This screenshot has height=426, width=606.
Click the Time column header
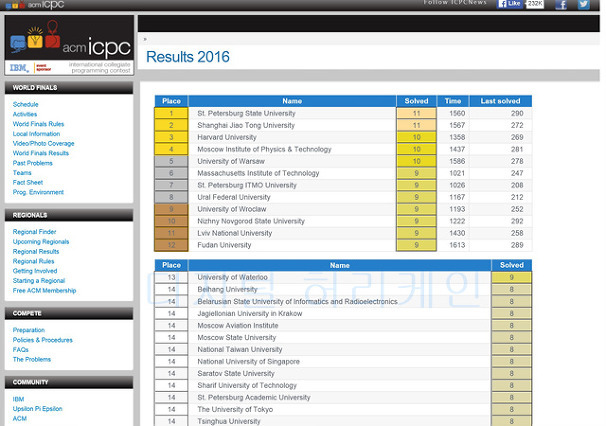[453, 101]
